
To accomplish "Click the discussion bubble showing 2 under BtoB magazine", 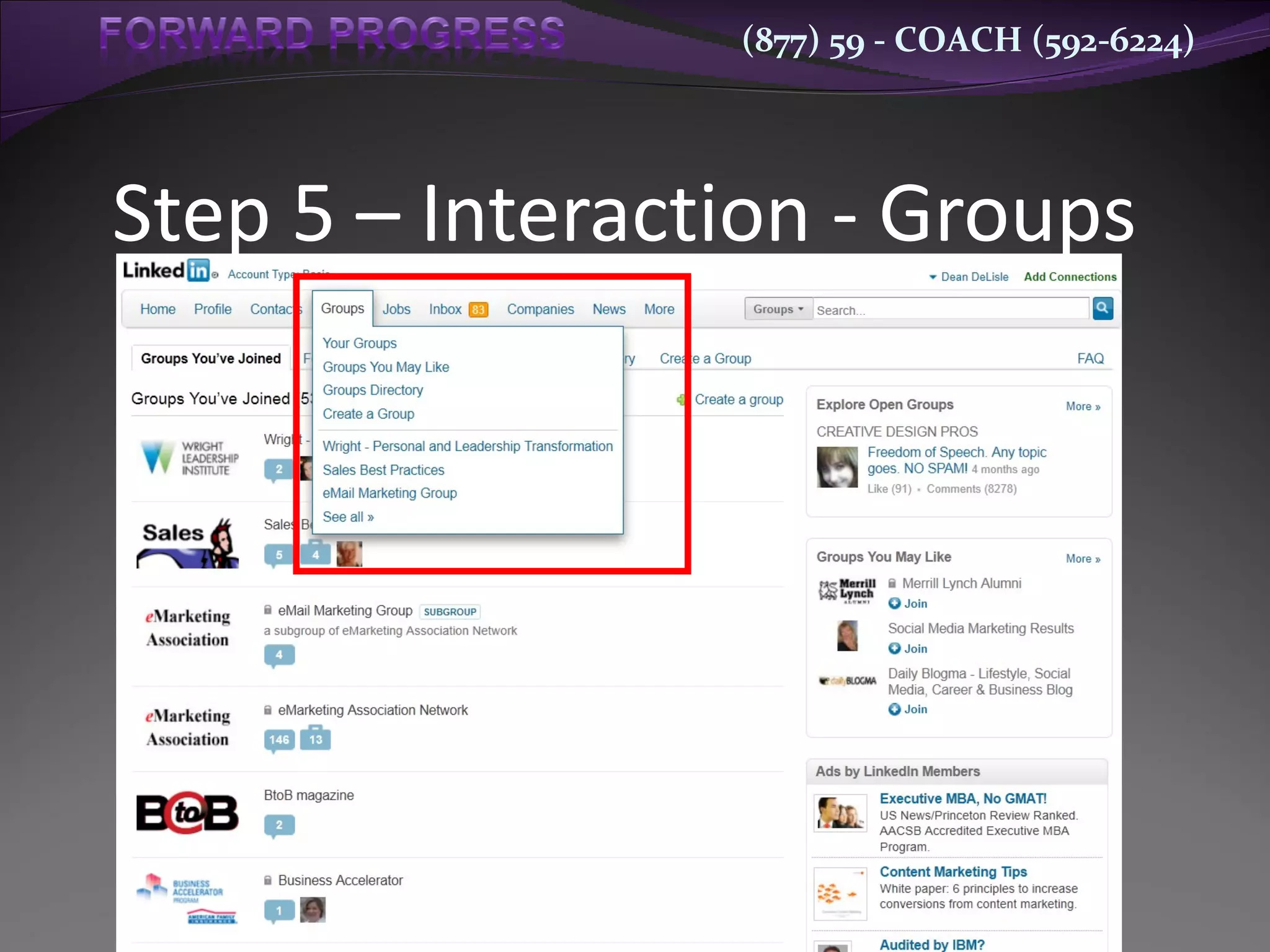I will (279, 826).
